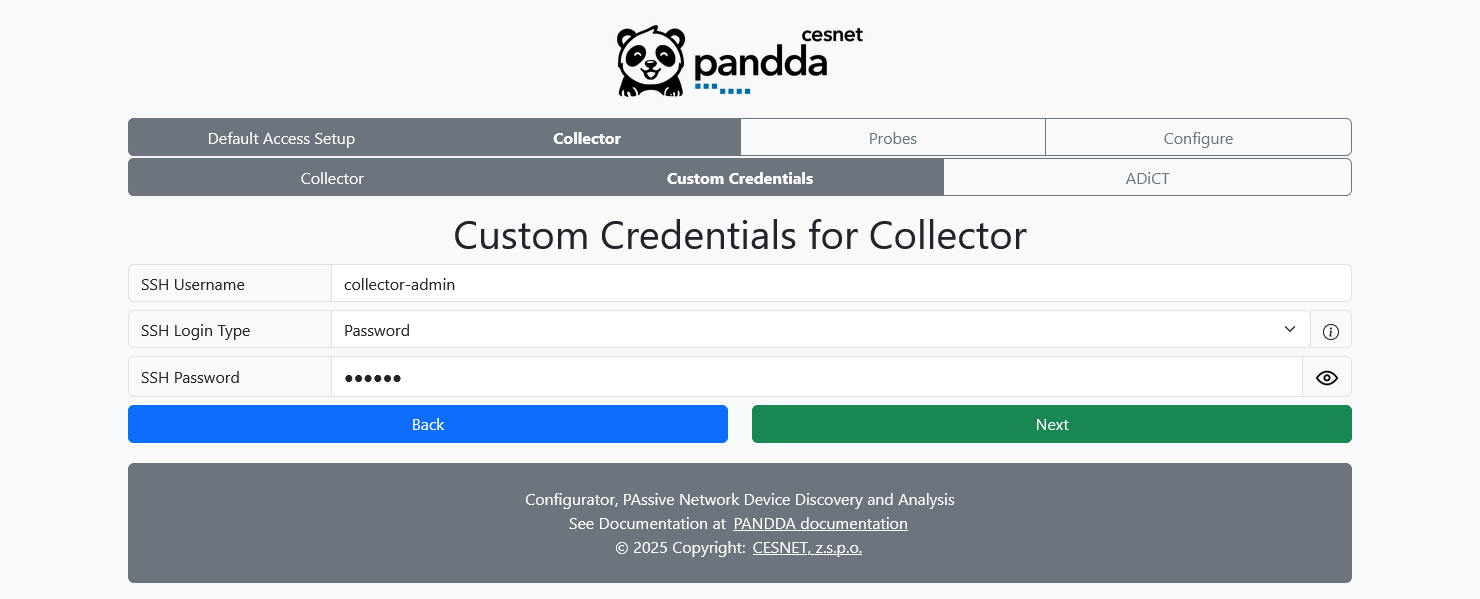Go to the Default Access Setup tab
The image size is (1480, 599).
pyautogui.click(x=281, y=137)
